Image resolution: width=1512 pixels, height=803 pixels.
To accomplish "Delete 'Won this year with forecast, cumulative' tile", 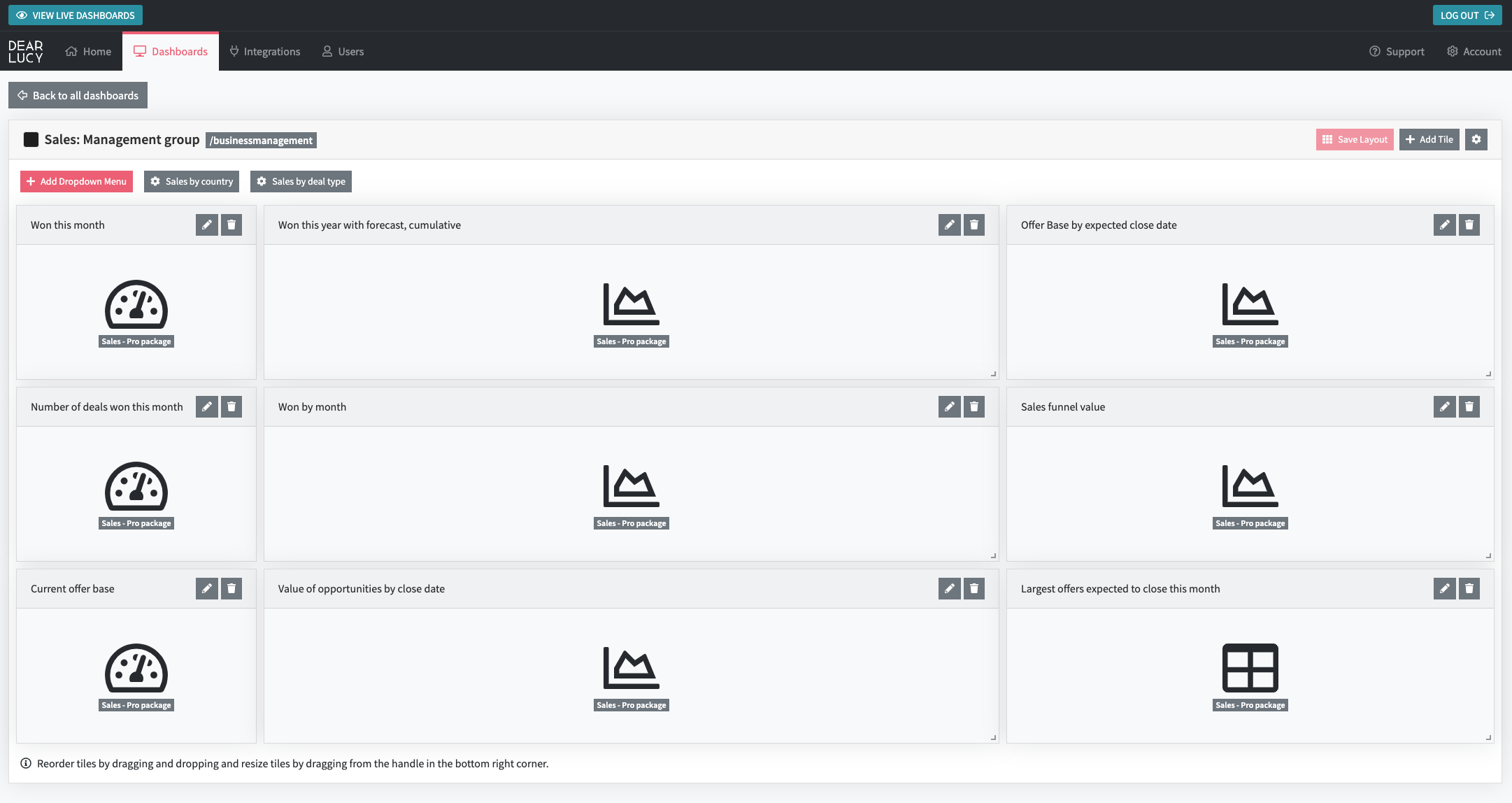I will point(974,225).
